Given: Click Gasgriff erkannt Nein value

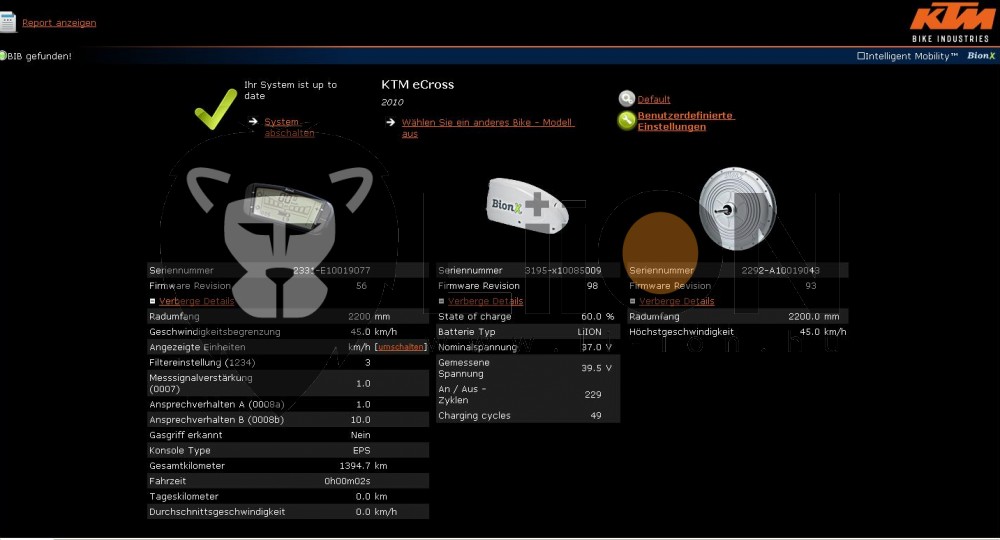Looking at the screenshot, I should coord(360,435).
